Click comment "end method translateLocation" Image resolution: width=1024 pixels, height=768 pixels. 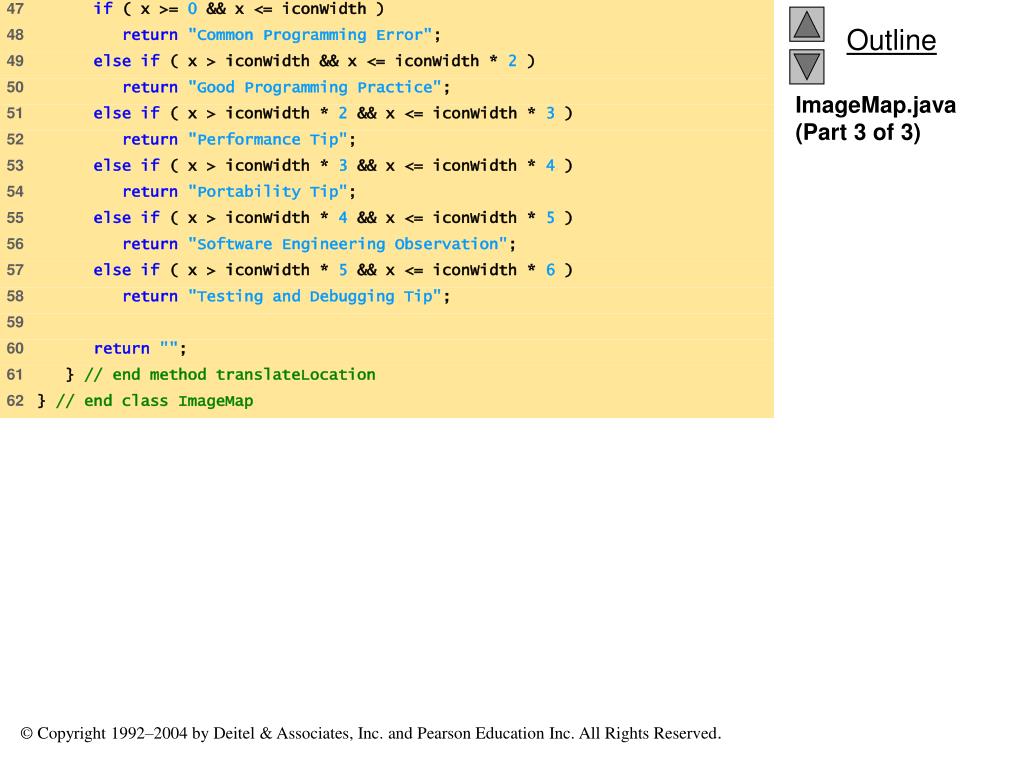pyautogui.click(x=230, y=375)
